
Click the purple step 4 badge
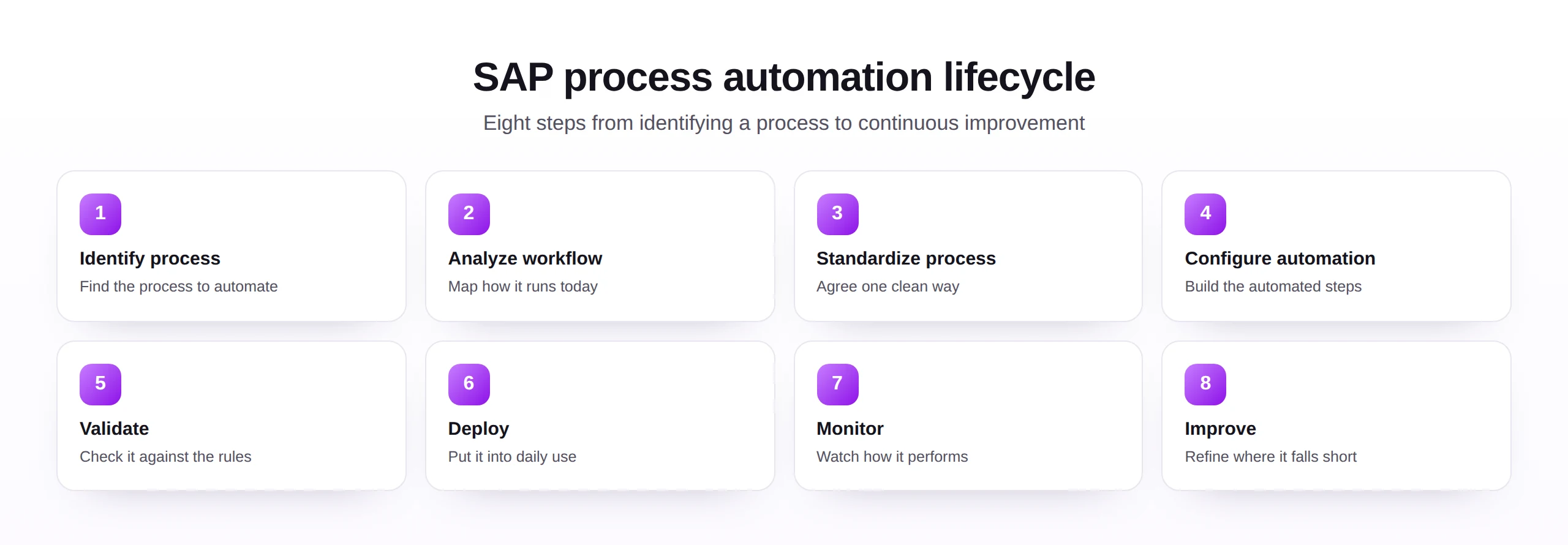[1205, 214]
